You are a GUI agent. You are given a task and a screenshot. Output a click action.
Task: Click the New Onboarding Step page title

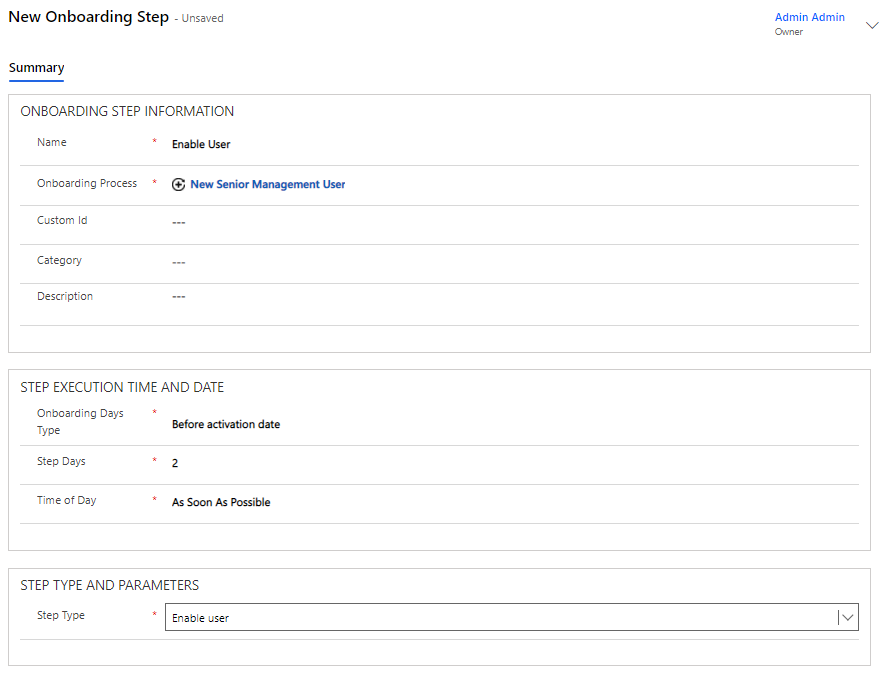click(x=88, y=18)
